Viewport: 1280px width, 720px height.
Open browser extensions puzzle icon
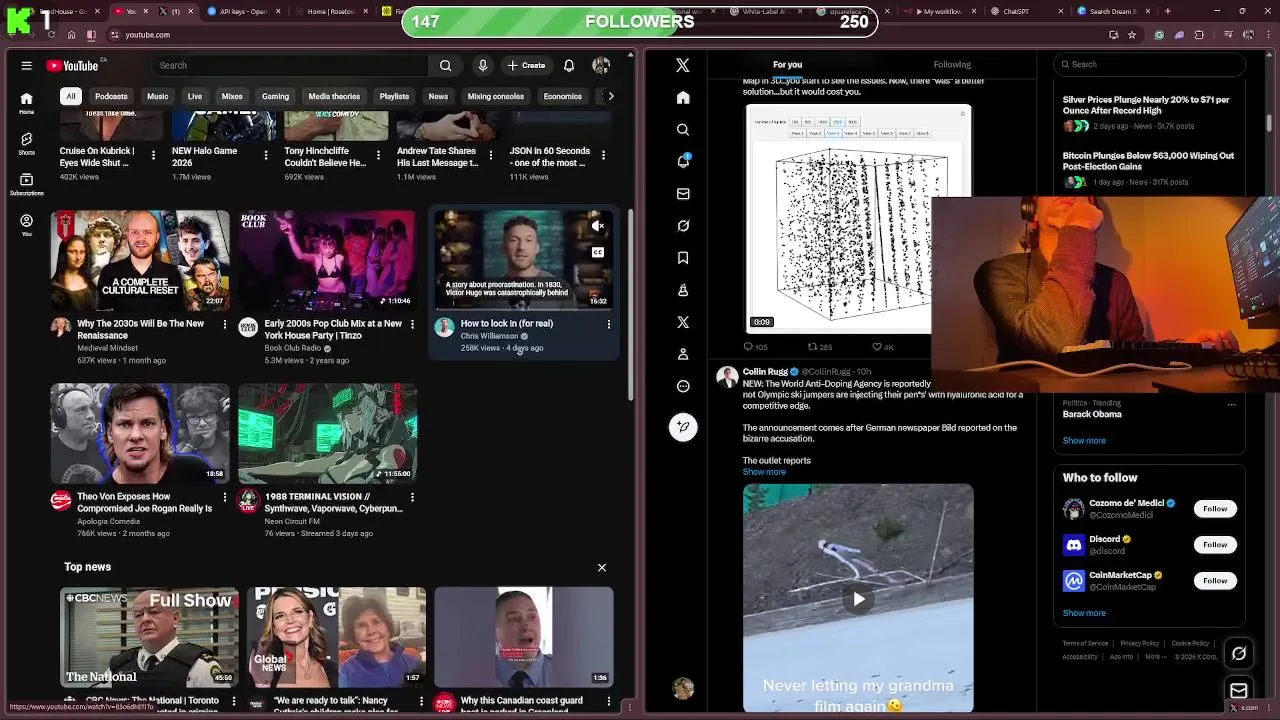(1199, 35)
